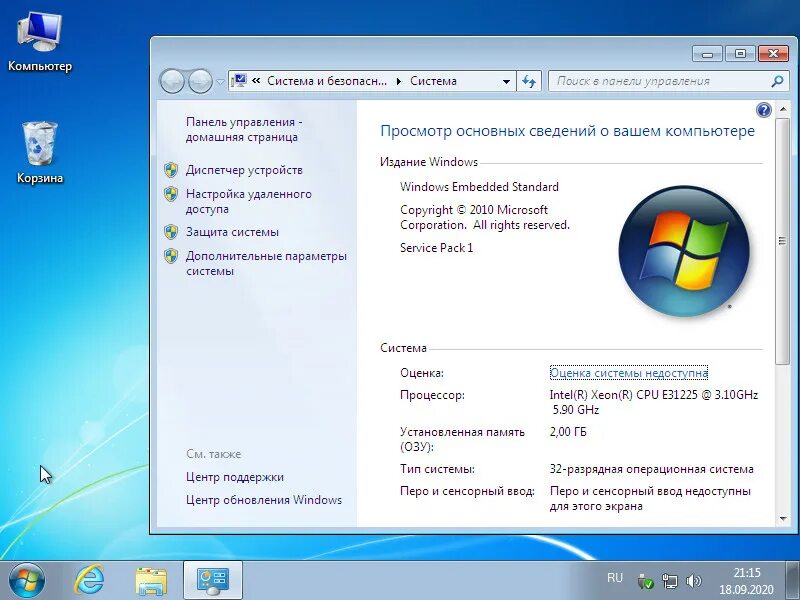Click the Просмотр основных сведений heading
This screenshot has height=600, width=800.
pyautogui.click(x=567, y=131)
